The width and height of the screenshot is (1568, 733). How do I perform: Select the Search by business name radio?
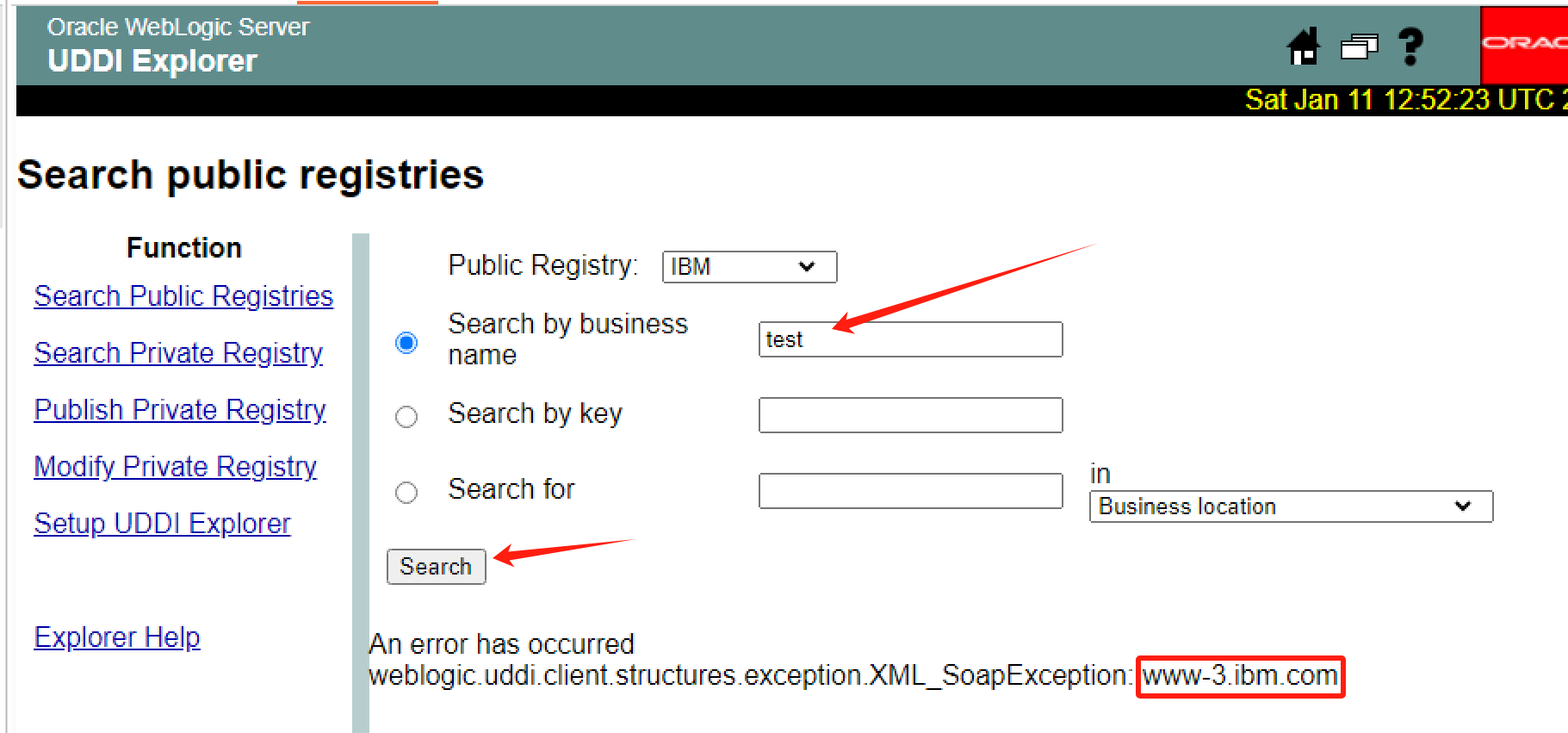tap(406, 343)
